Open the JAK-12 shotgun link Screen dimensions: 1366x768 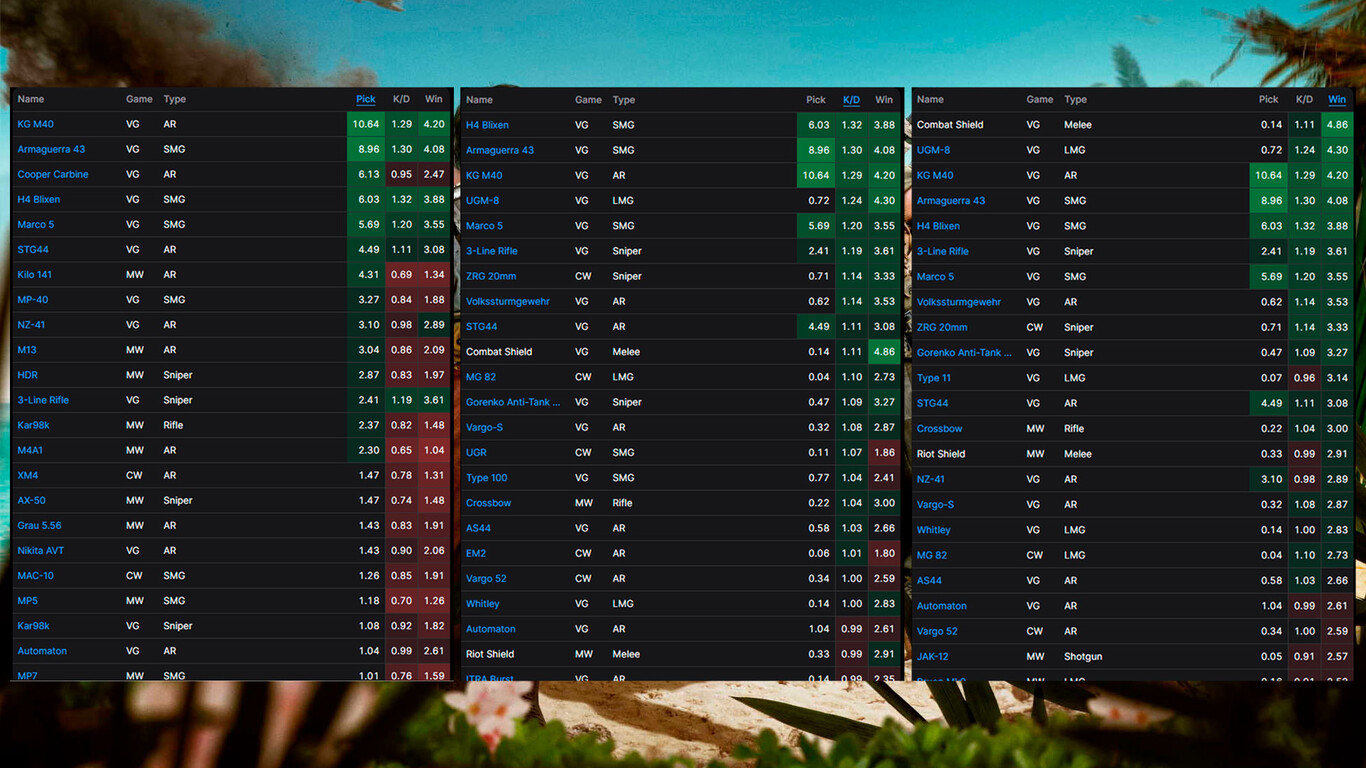pos(933,657)
